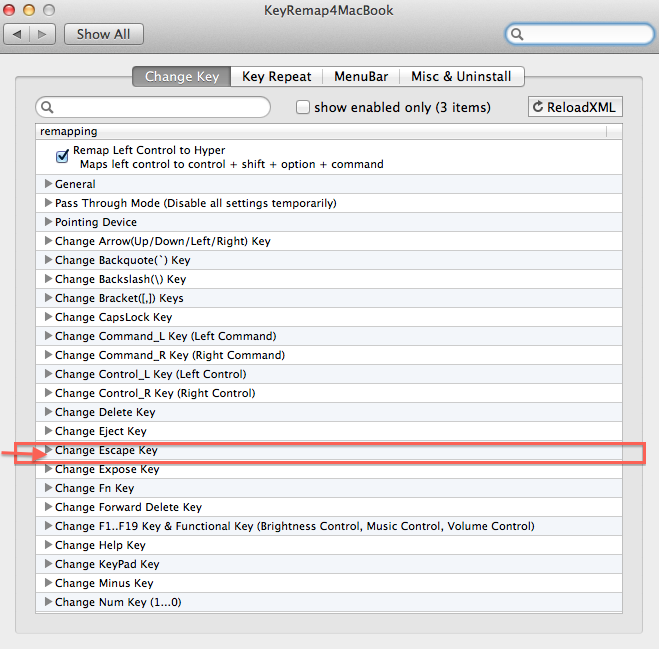
Task: Switch to the Key Repeat tab
Action: click(x=276, y=76)
